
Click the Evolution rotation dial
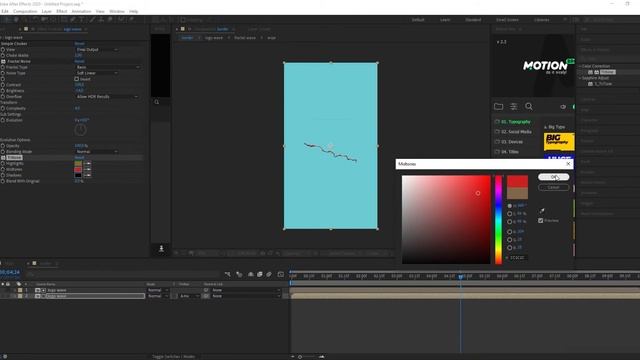[80, 130]
